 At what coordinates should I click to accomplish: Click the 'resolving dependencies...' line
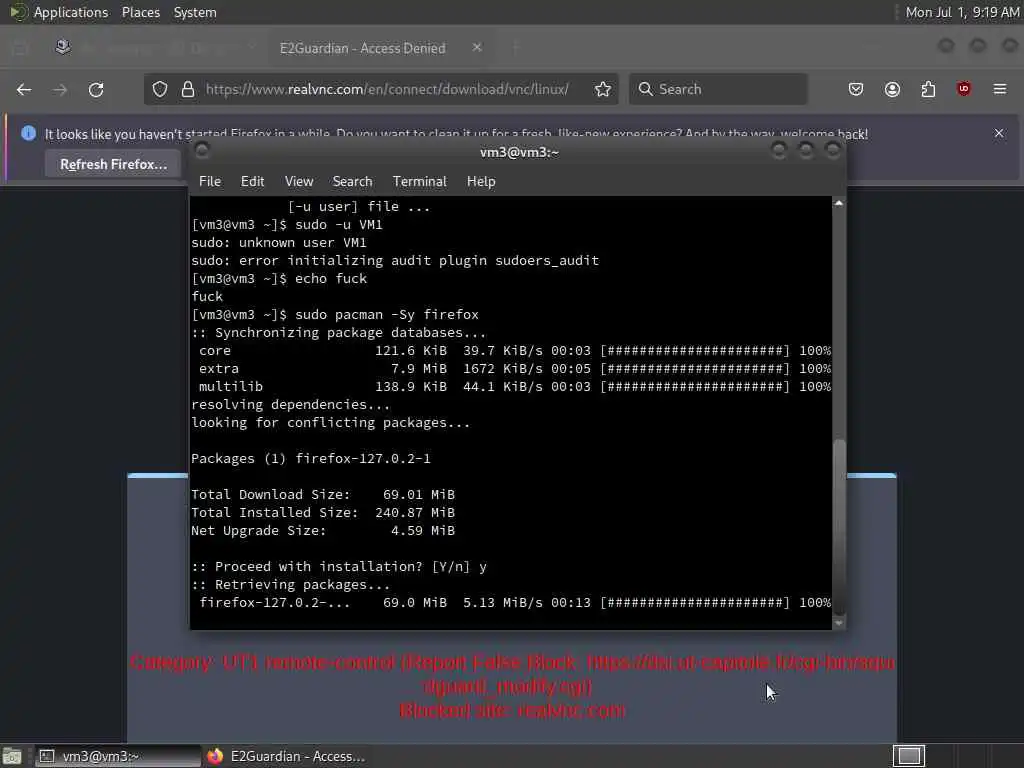point(291,404)
